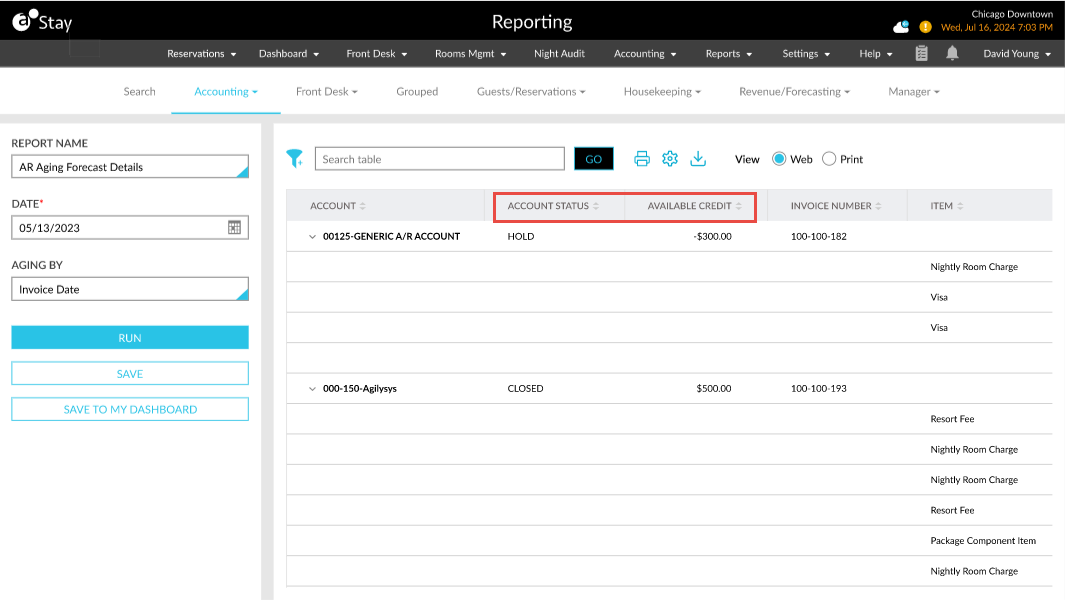Open the David Young user menu
Viewport: 1065px width, 600px height.
1017,54
